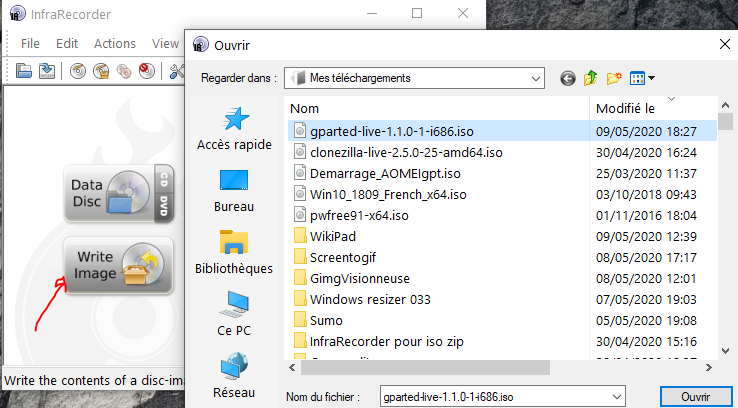
Task: Click the Erase disc red icon in the toolbar
Action: [147, 71]
